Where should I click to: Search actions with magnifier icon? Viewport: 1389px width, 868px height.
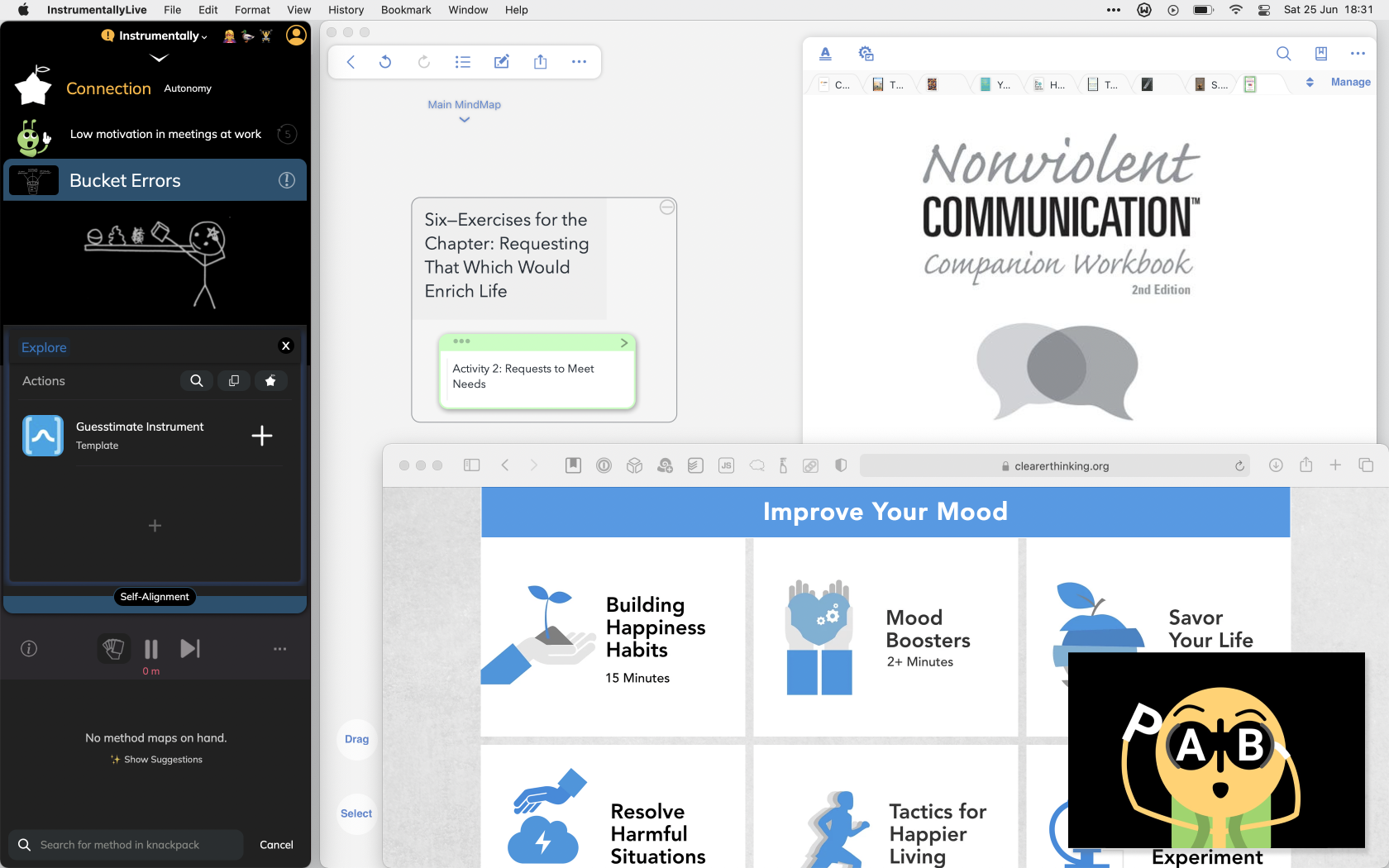(196, 381)
